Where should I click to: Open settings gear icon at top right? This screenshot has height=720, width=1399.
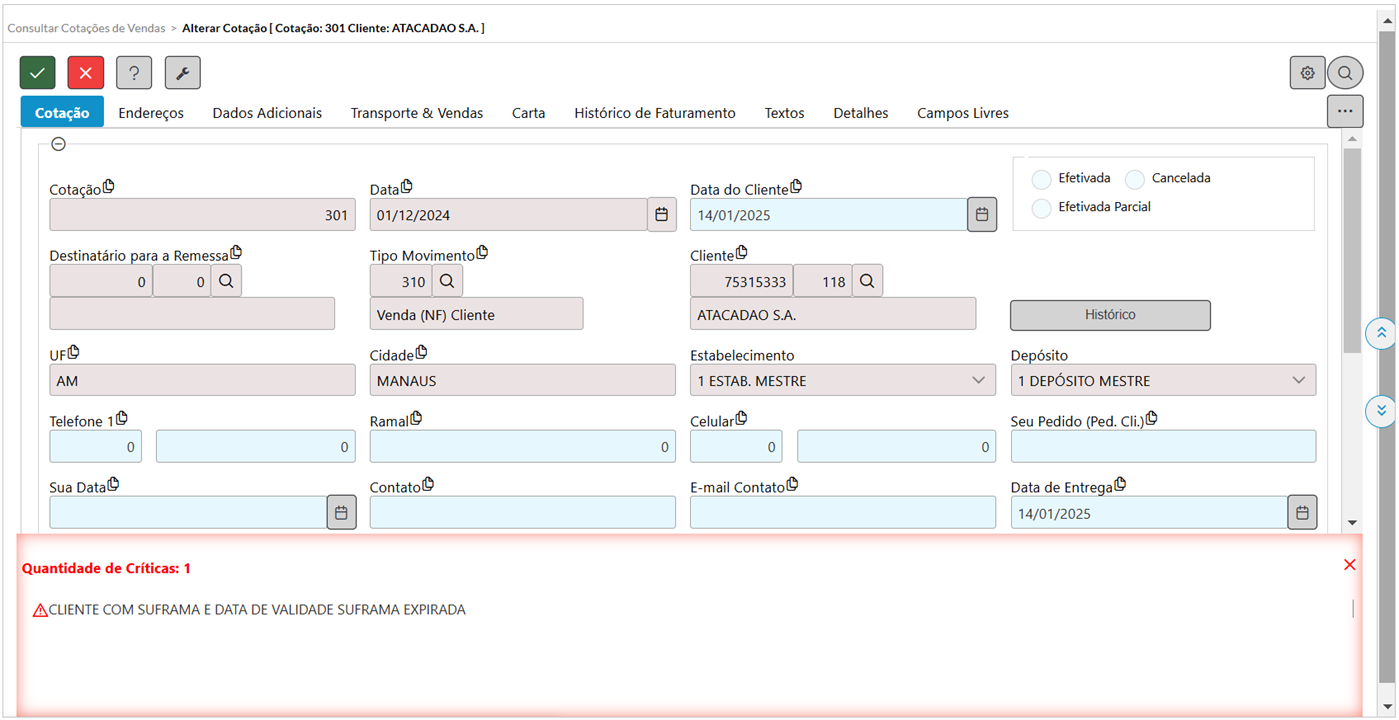point(1307,73)
